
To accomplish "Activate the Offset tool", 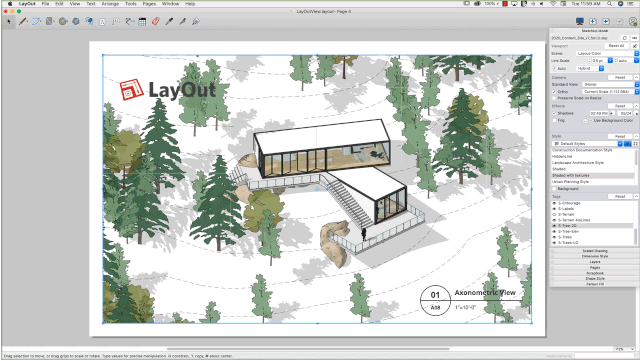I will point(89,21).
